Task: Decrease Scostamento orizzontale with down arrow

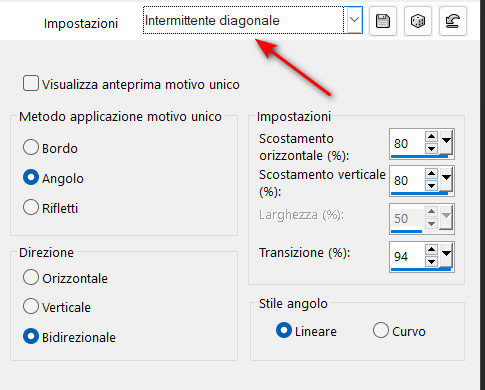Action: coord(431,148)
